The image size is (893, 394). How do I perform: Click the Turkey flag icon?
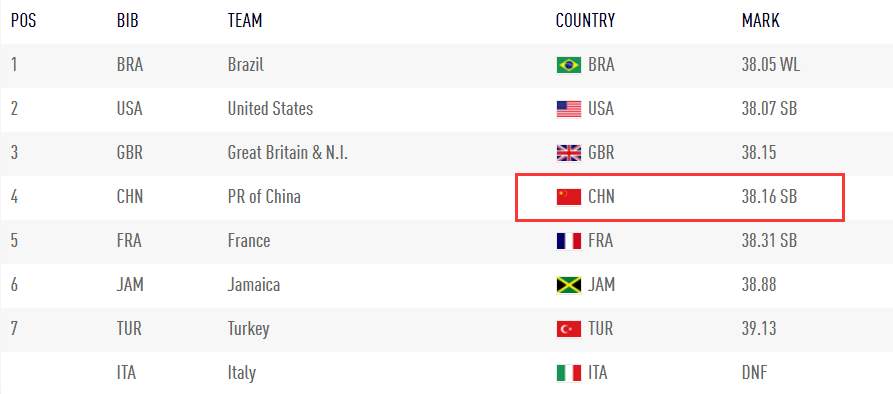[x=568, y=329]
